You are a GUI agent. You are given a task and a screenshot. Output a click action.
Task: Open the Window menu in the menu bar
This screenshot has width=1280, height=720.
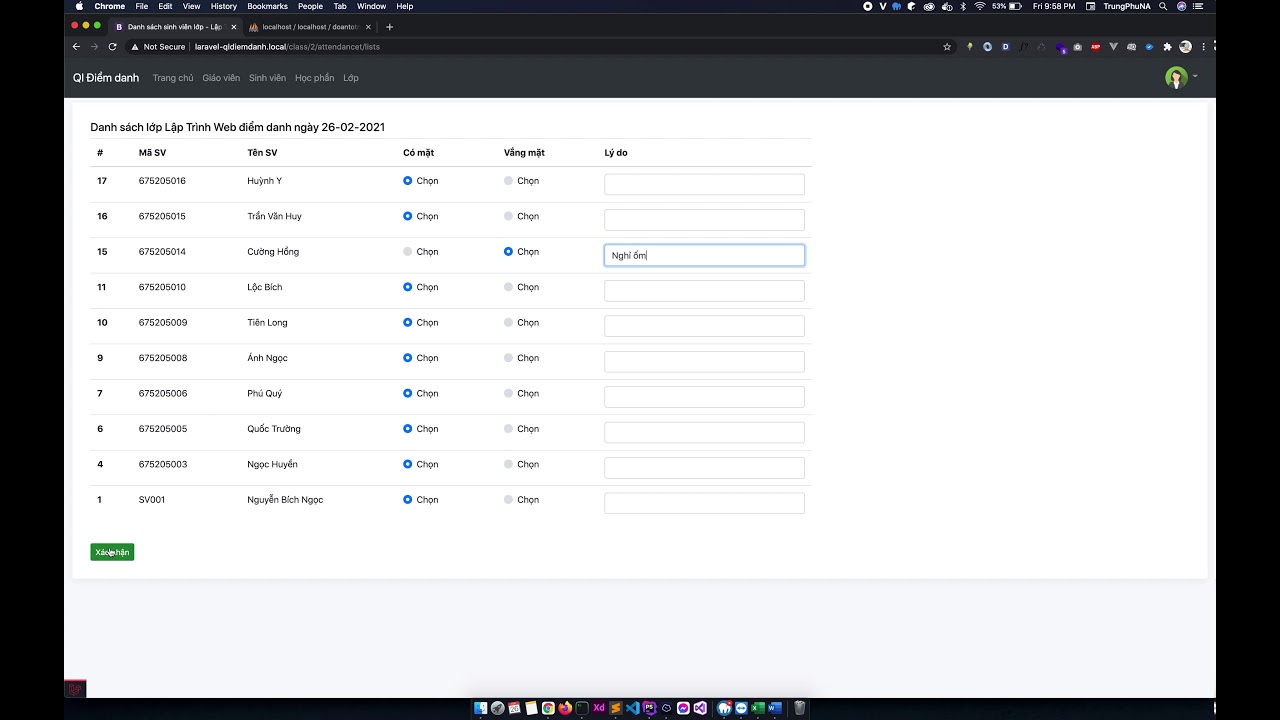coord(371,6)
